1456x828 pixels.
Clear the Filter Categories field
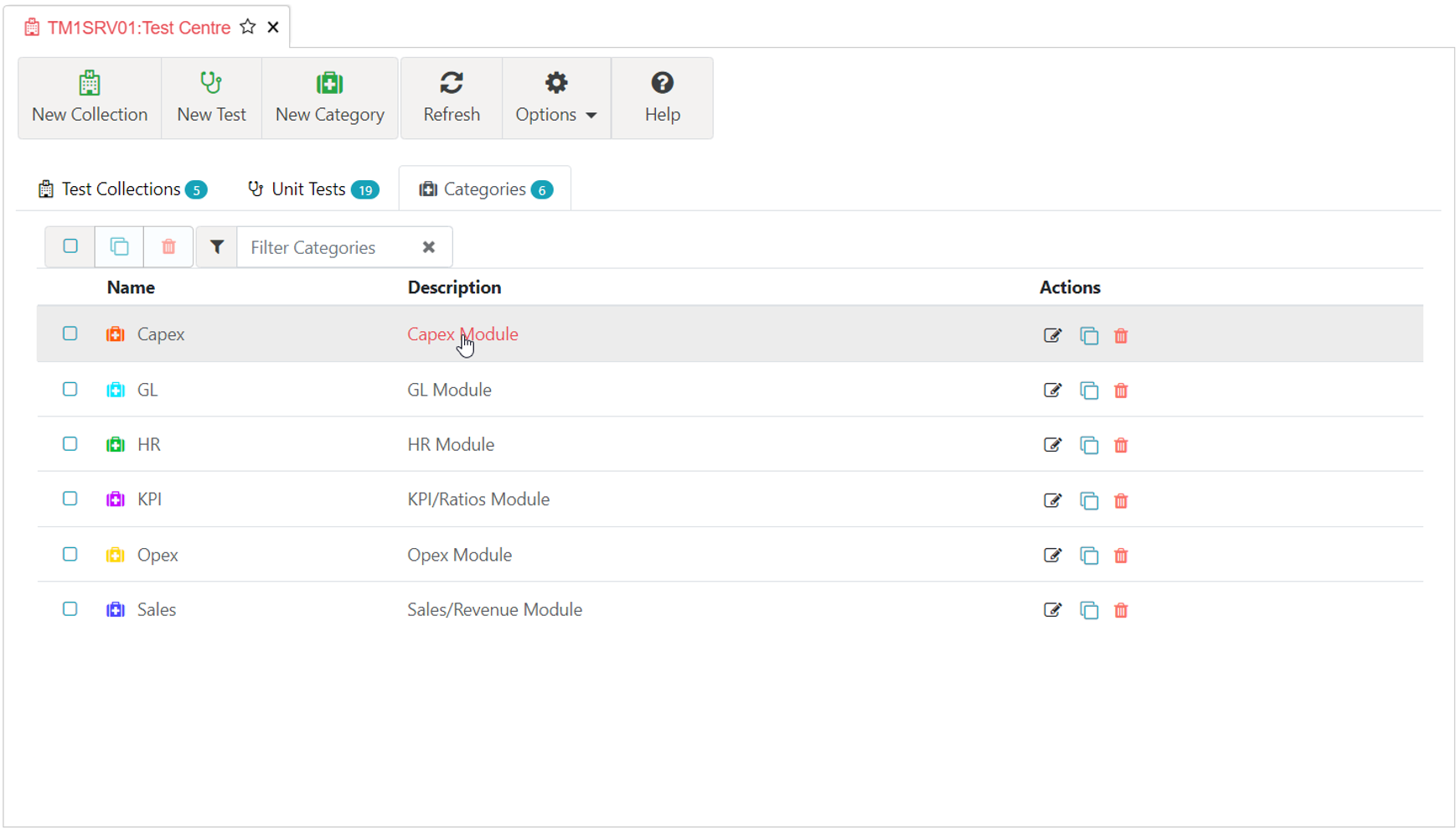coord(429,247)
